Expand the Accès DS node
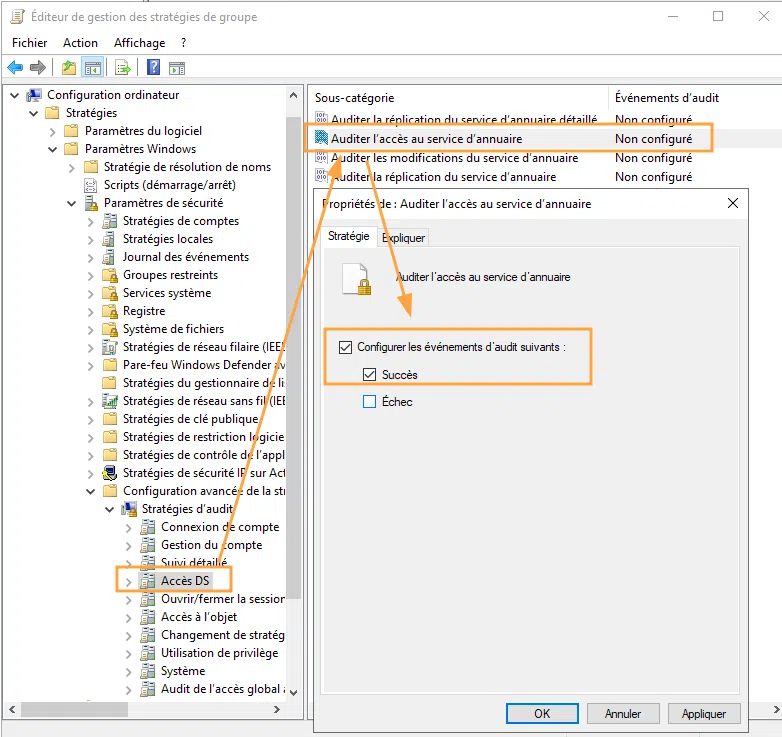The width and height of the screenshot is (782, 737). tap(128, 581)
